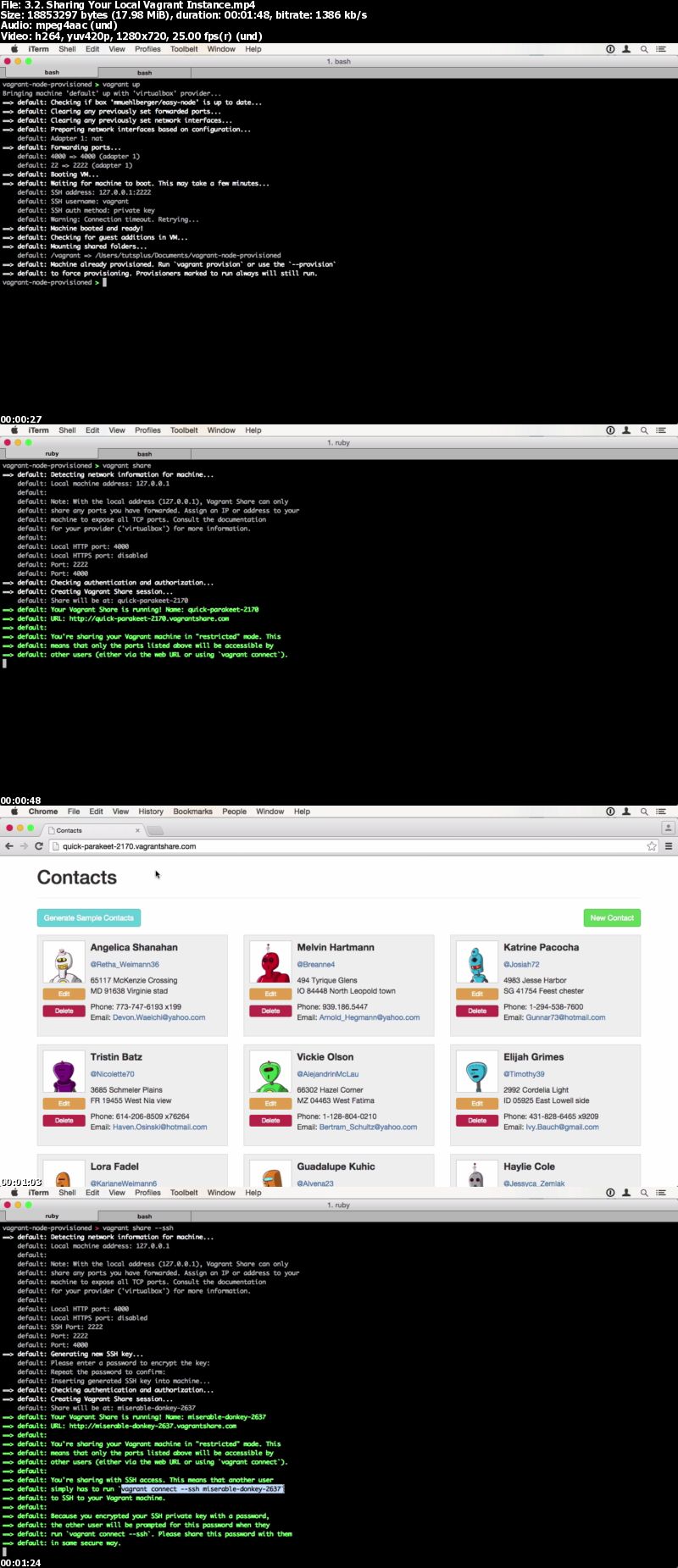Open the Bertram_Schultz@yahoo.com email link
The height and width of the screenshot is (1568, 678).
369,1127
